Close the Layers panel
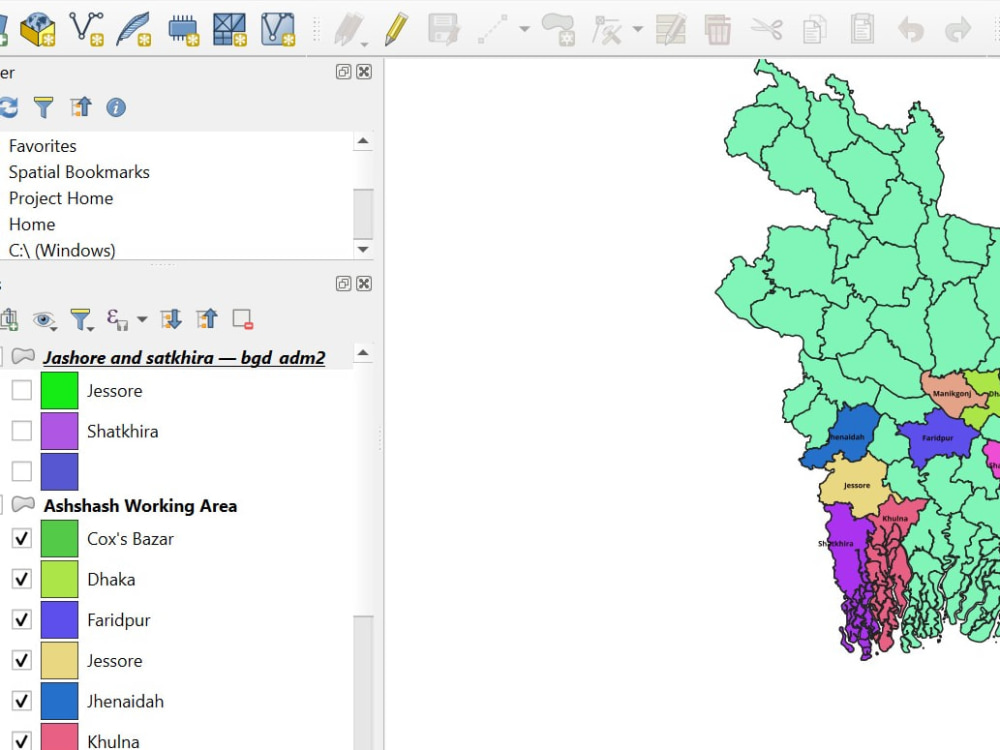1000x750 pixels. (364, 283)
